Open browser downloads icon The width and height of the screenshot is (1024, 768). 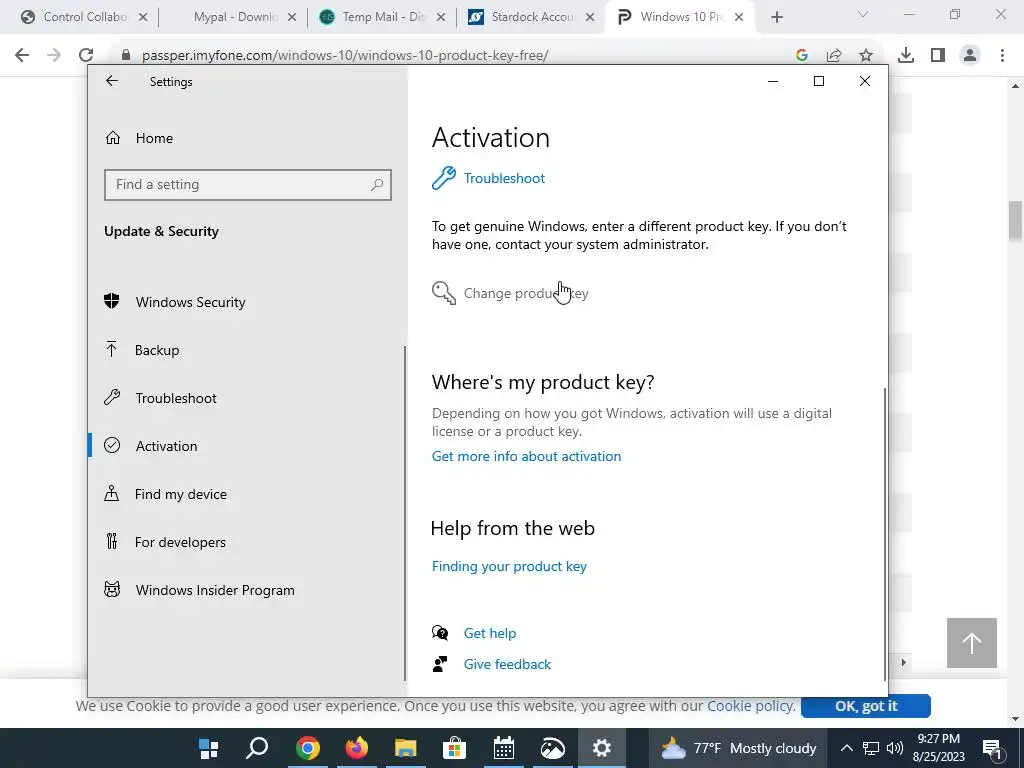point(906,55)
